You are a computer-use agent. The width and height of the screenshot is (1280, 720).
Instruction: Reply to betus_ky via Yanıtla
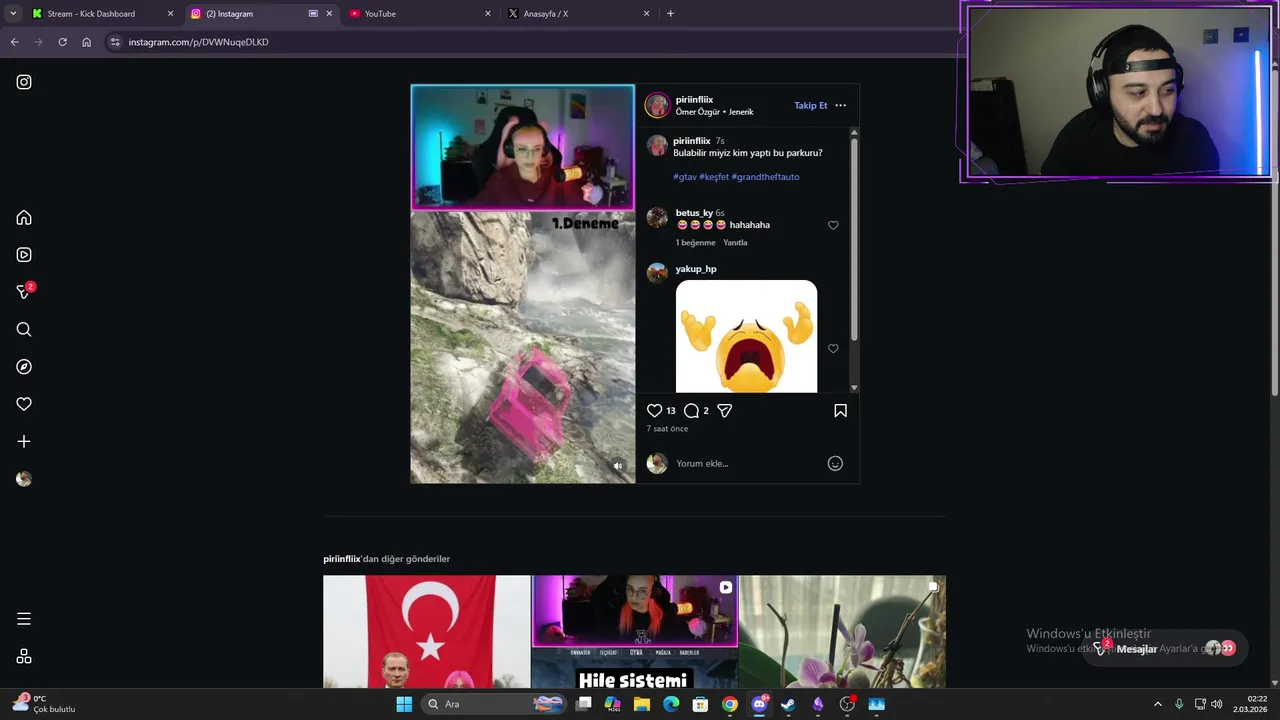(x=735, y=242)
